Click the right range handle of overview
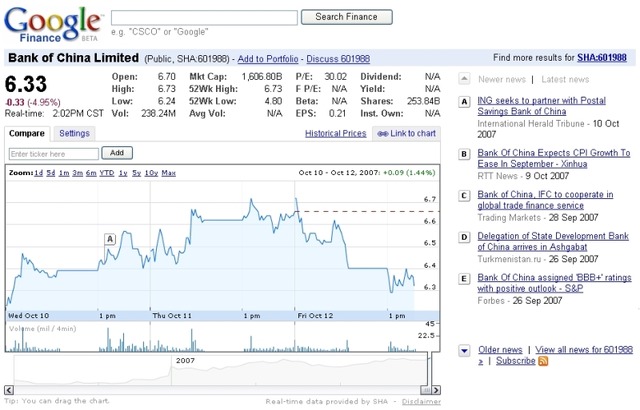 [428, 369]
